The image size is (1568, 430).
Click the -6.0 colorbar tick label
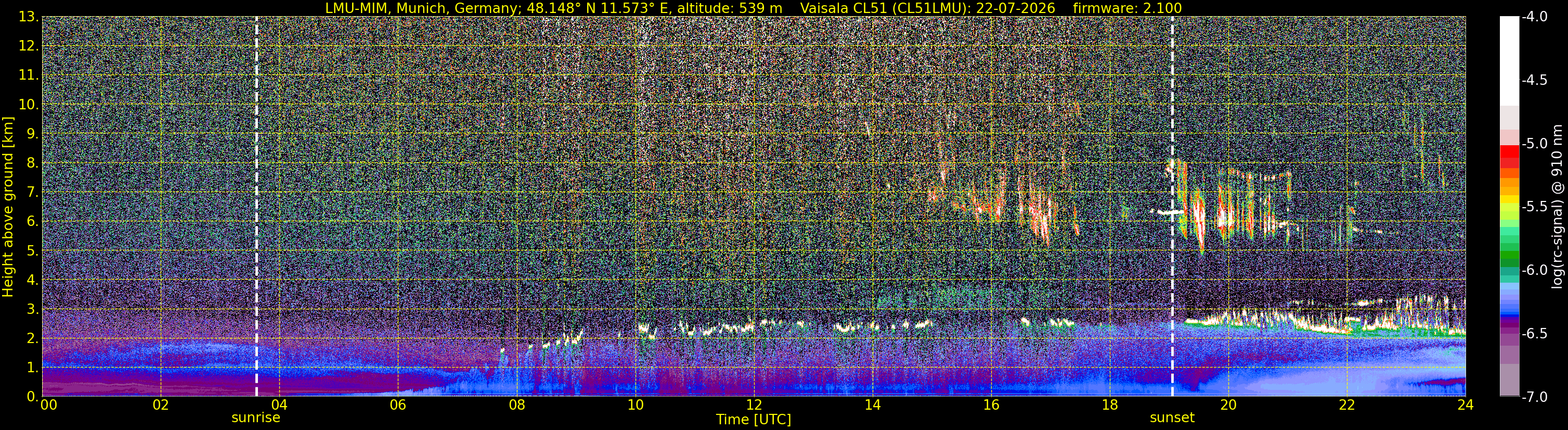click(1534, 270)
